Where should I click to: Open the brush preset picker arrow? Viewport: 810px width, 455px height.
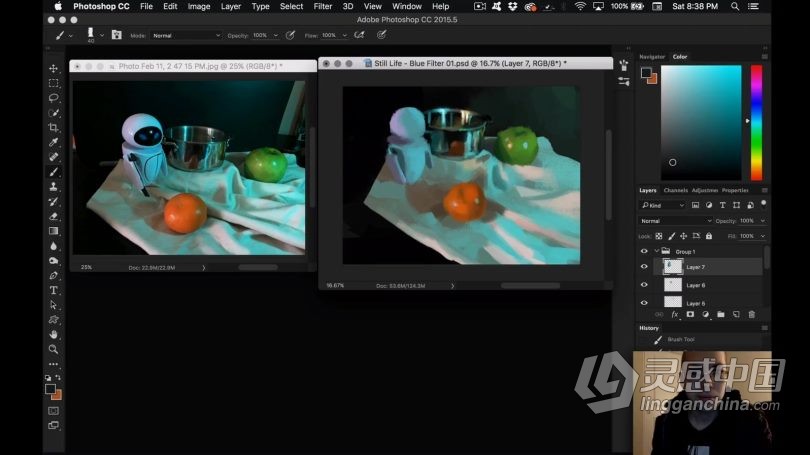click(x=102, y=35)
